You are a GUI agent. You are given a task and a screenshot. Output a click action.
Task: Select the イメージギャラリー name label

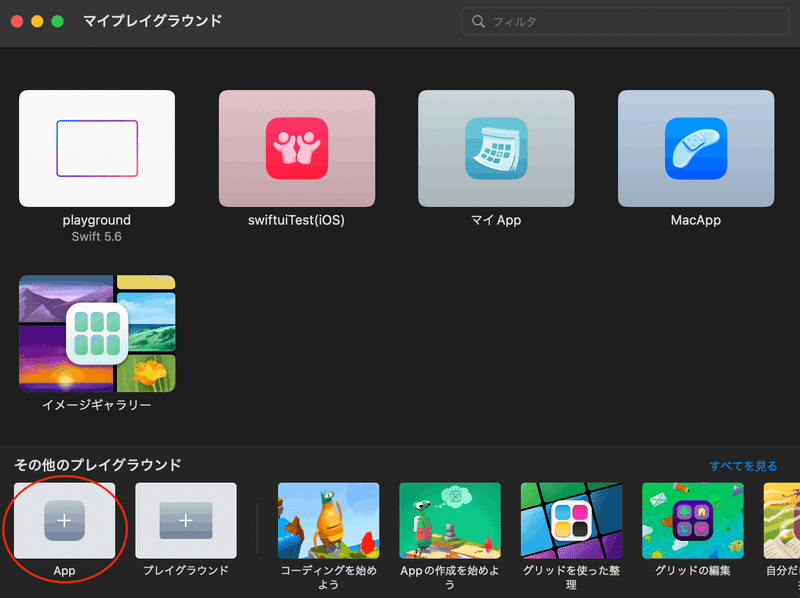point(97,405)
